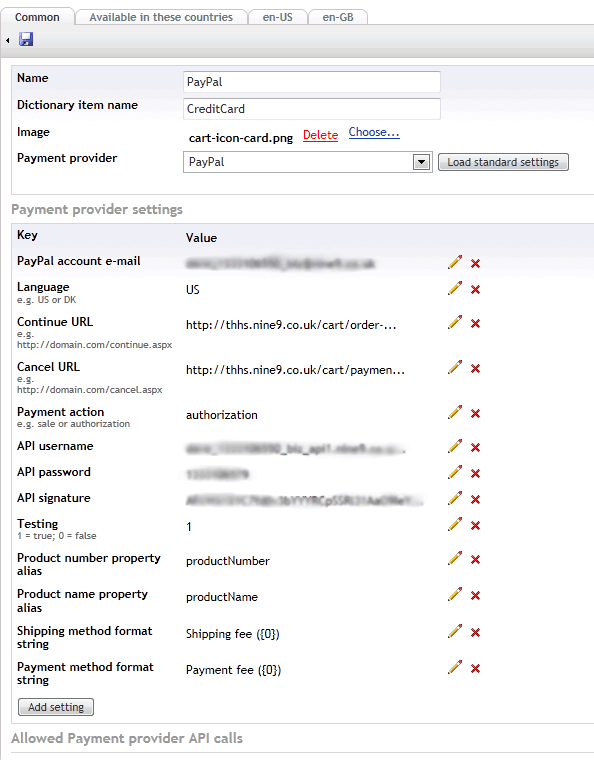The image size is (594, 760).
Task: Click the Choose... image link
Action: coord(374,132)
